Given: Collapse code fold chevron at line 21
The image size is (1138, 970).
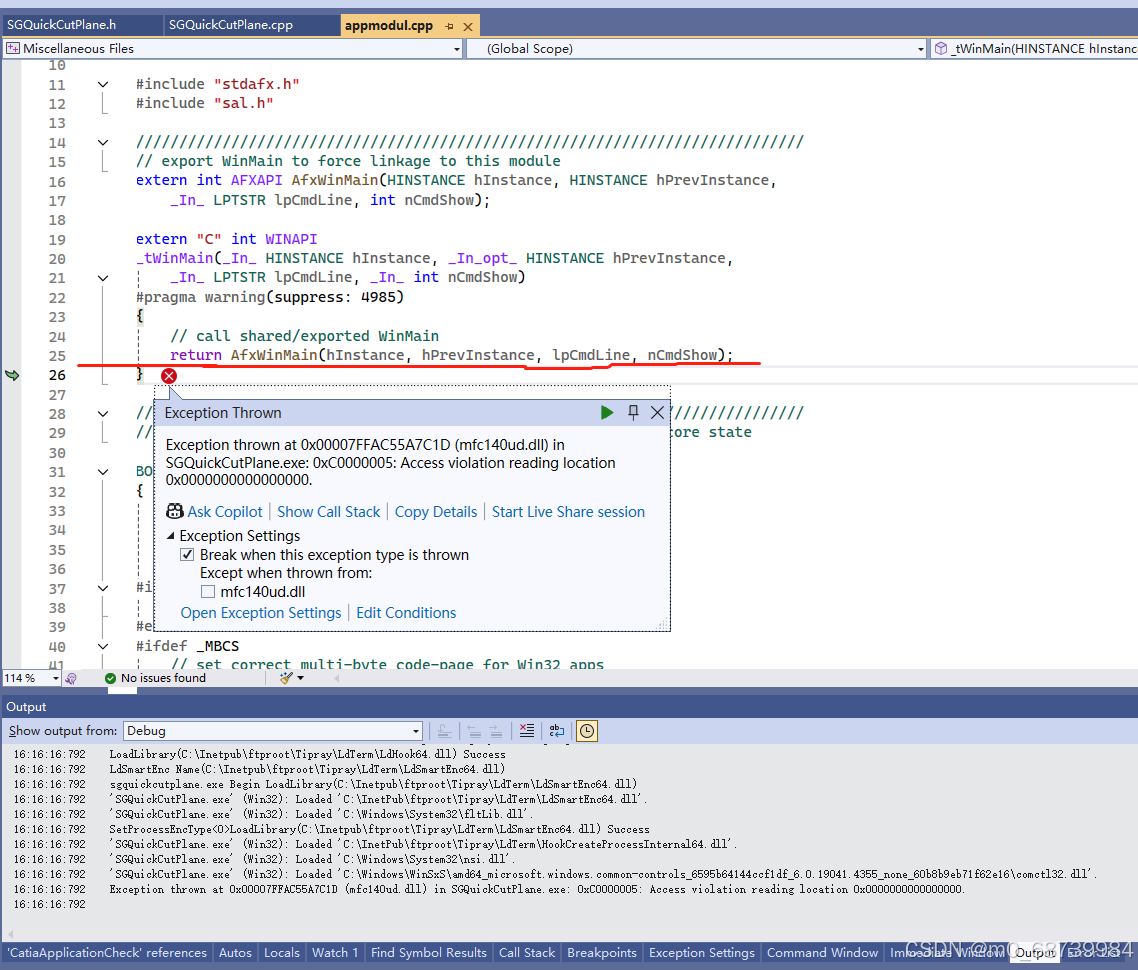Looking at the screenshot, I should (103, 276).
